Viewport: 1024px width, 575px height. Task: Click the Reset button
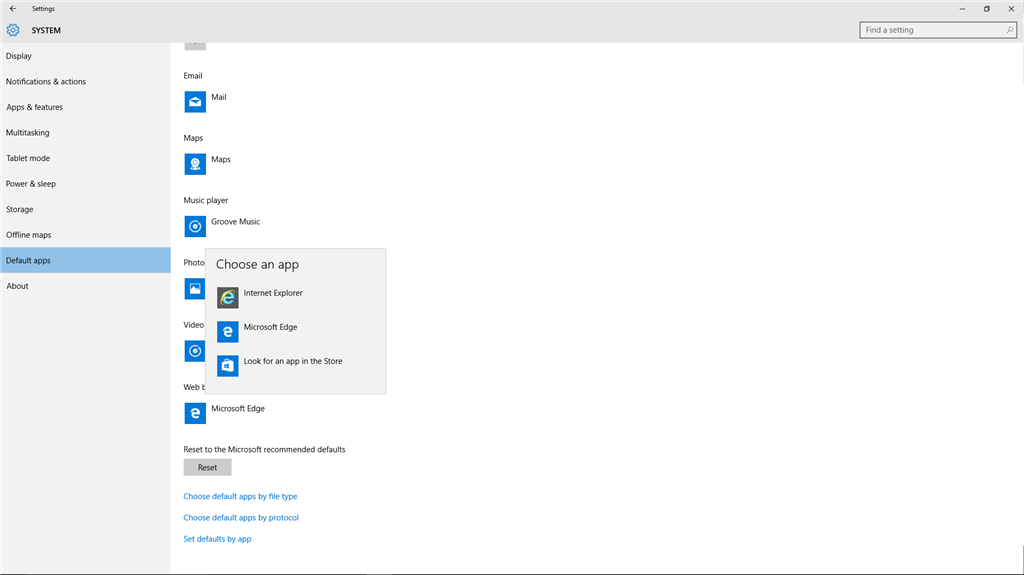[207, 467]
